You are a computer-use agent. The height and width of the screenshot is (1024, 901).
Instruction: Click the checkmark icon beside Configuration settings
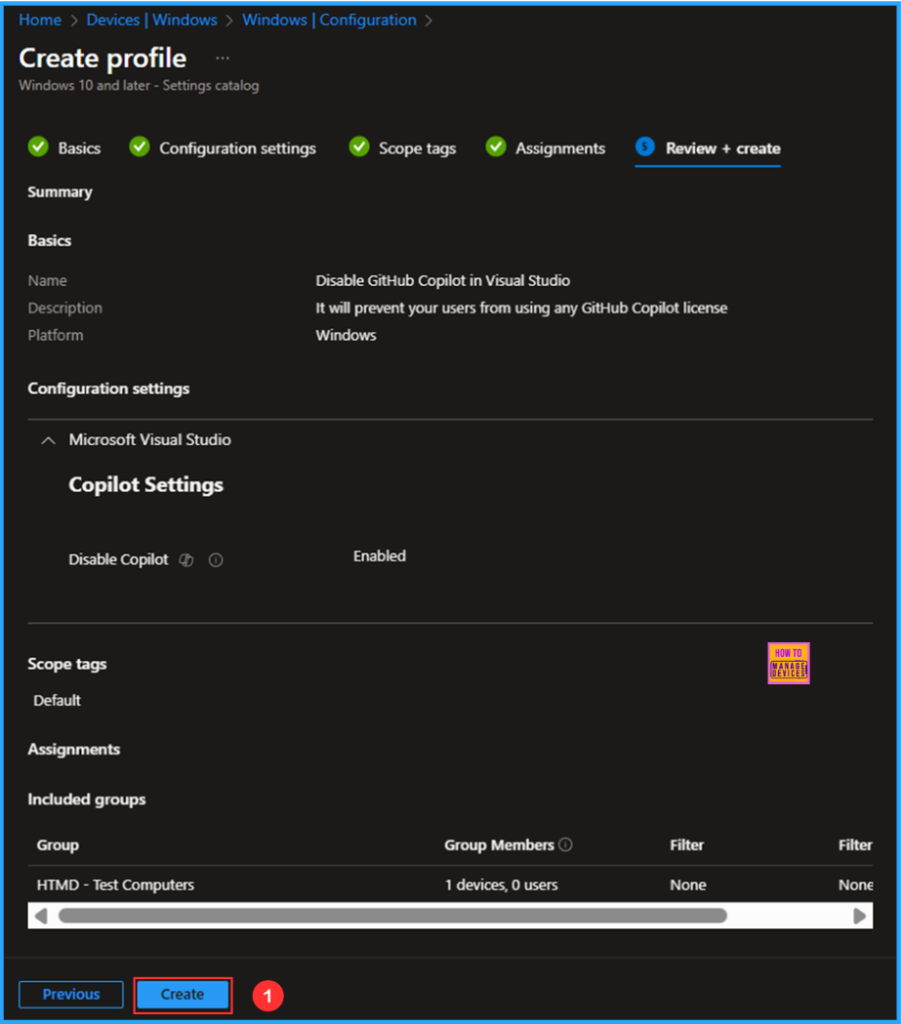tap(139, 147)
